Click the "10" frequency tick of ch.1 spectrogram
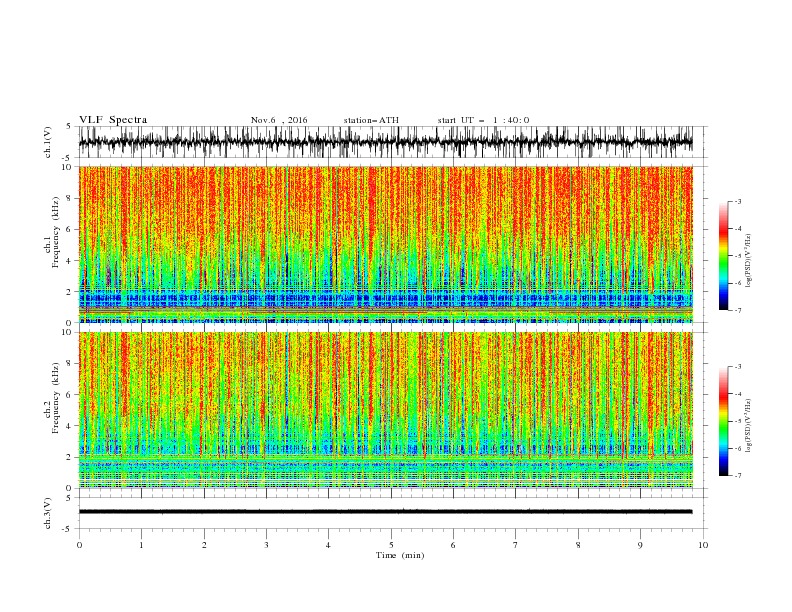792x612 pixels. tap(67, 167)
